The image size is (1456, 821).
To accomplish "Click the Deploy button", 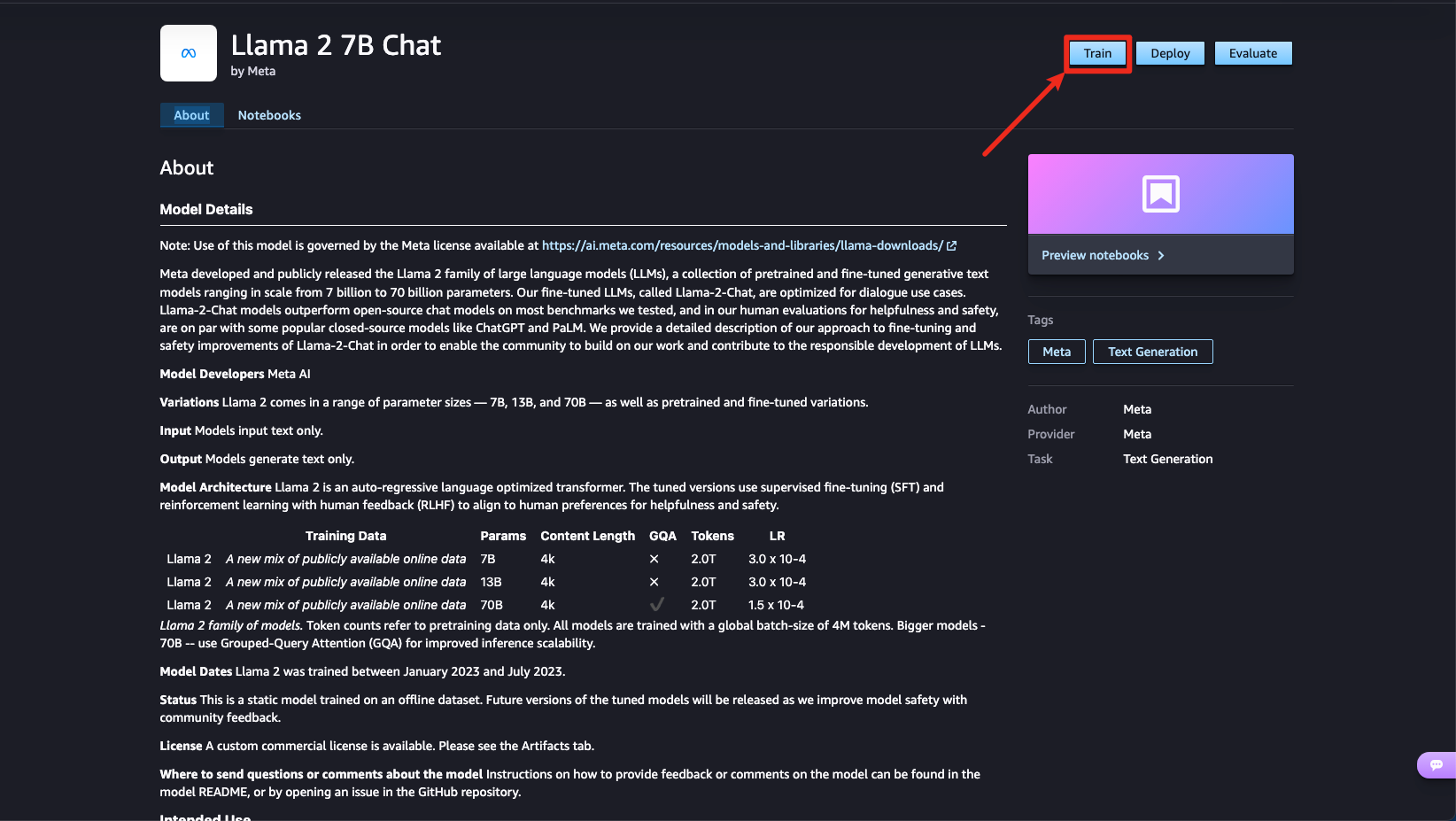I will [x=1170, y=53].
